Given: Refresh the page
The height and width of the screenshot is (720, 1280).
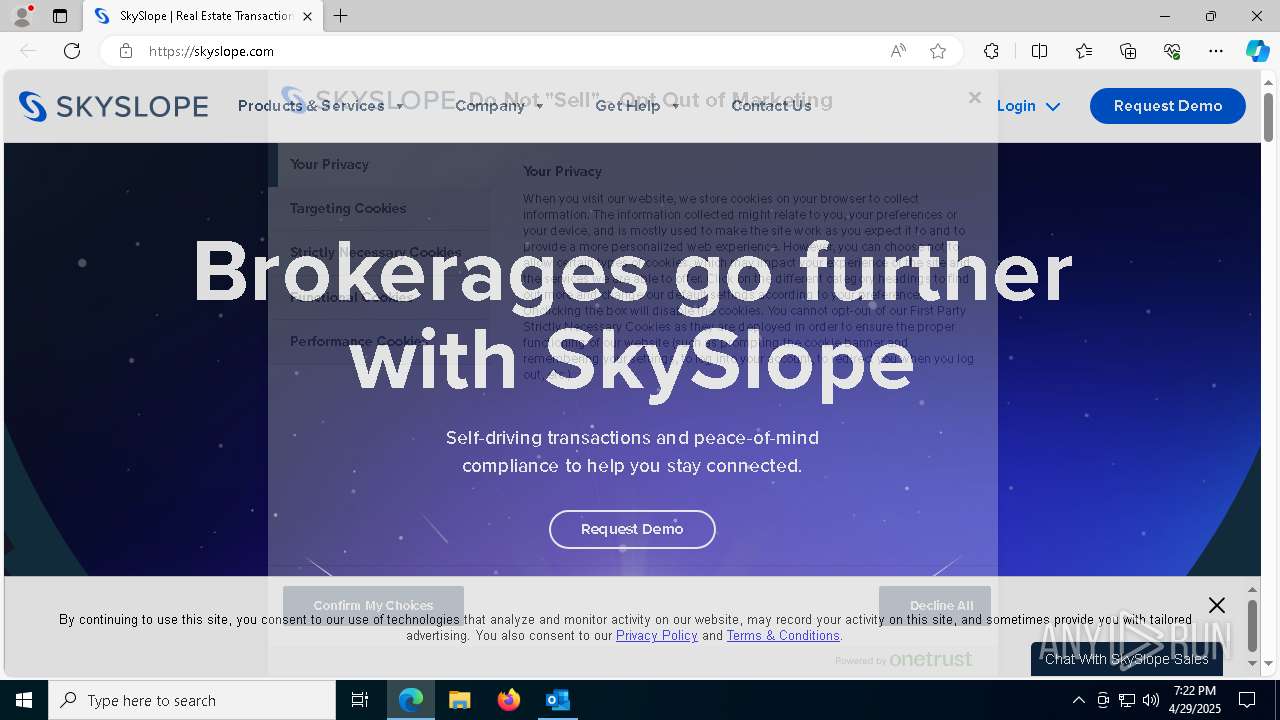Looking at the screenshot, I should [x=72, y=51].
